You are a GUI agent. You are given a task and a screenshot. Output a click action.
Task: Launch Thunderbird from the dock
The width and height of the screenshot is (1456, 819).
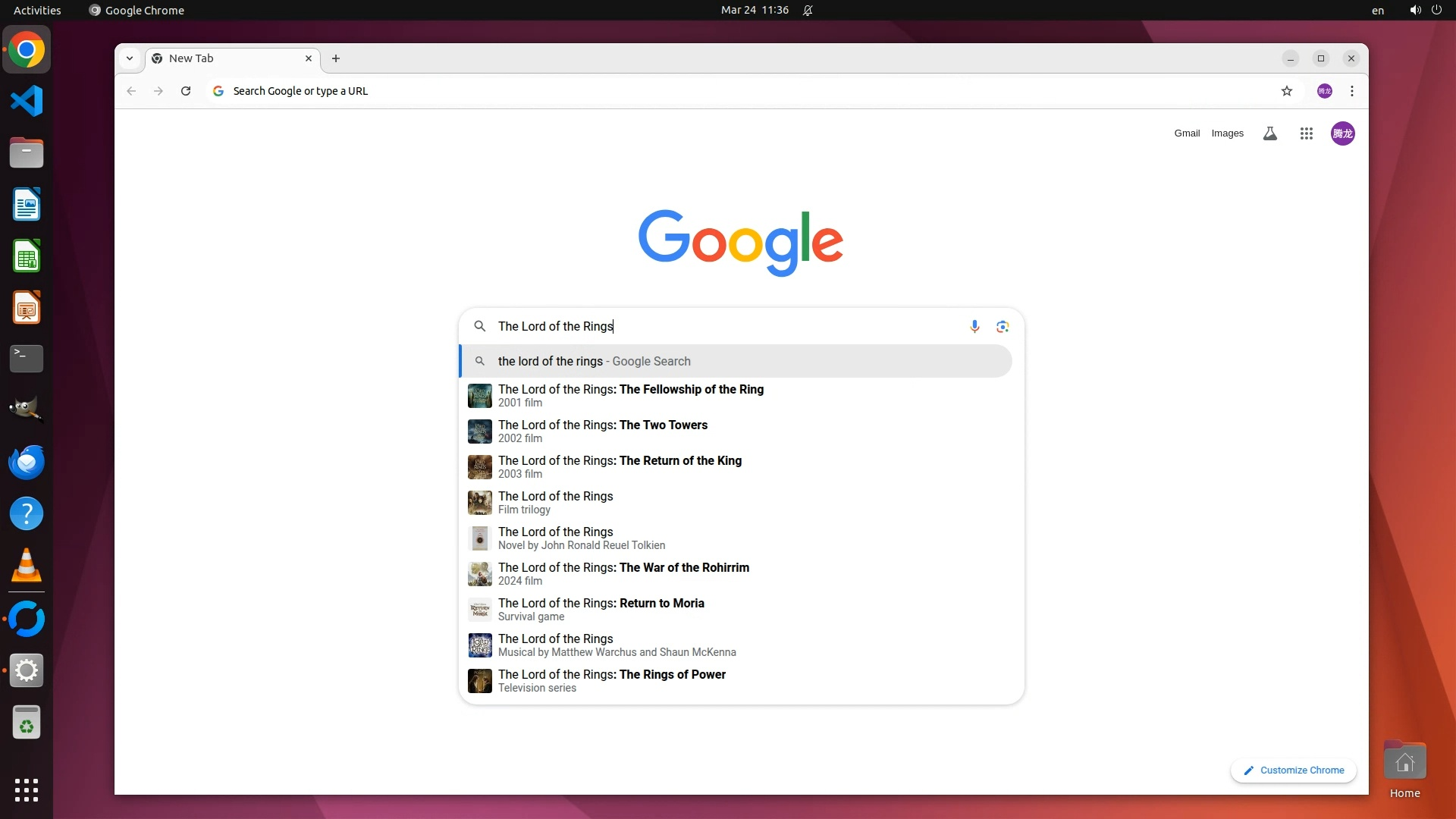click(27, 462)
